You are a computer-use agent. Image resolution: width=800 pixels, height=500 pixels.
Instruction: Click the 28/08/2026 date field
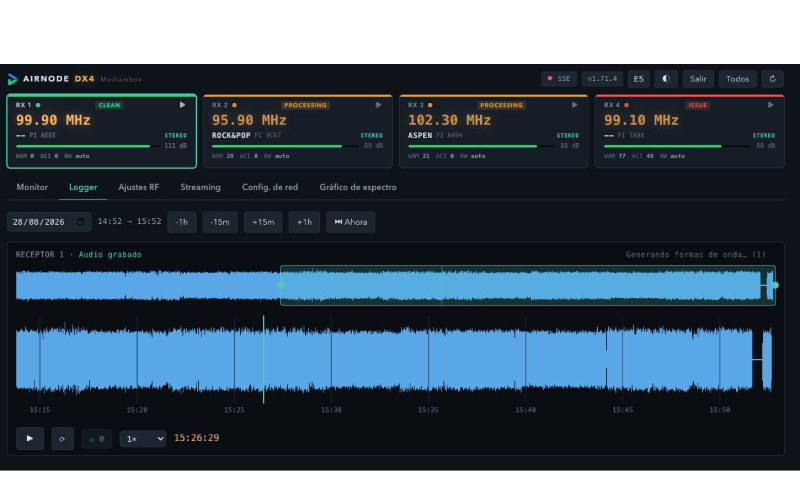tap(49, 222)
